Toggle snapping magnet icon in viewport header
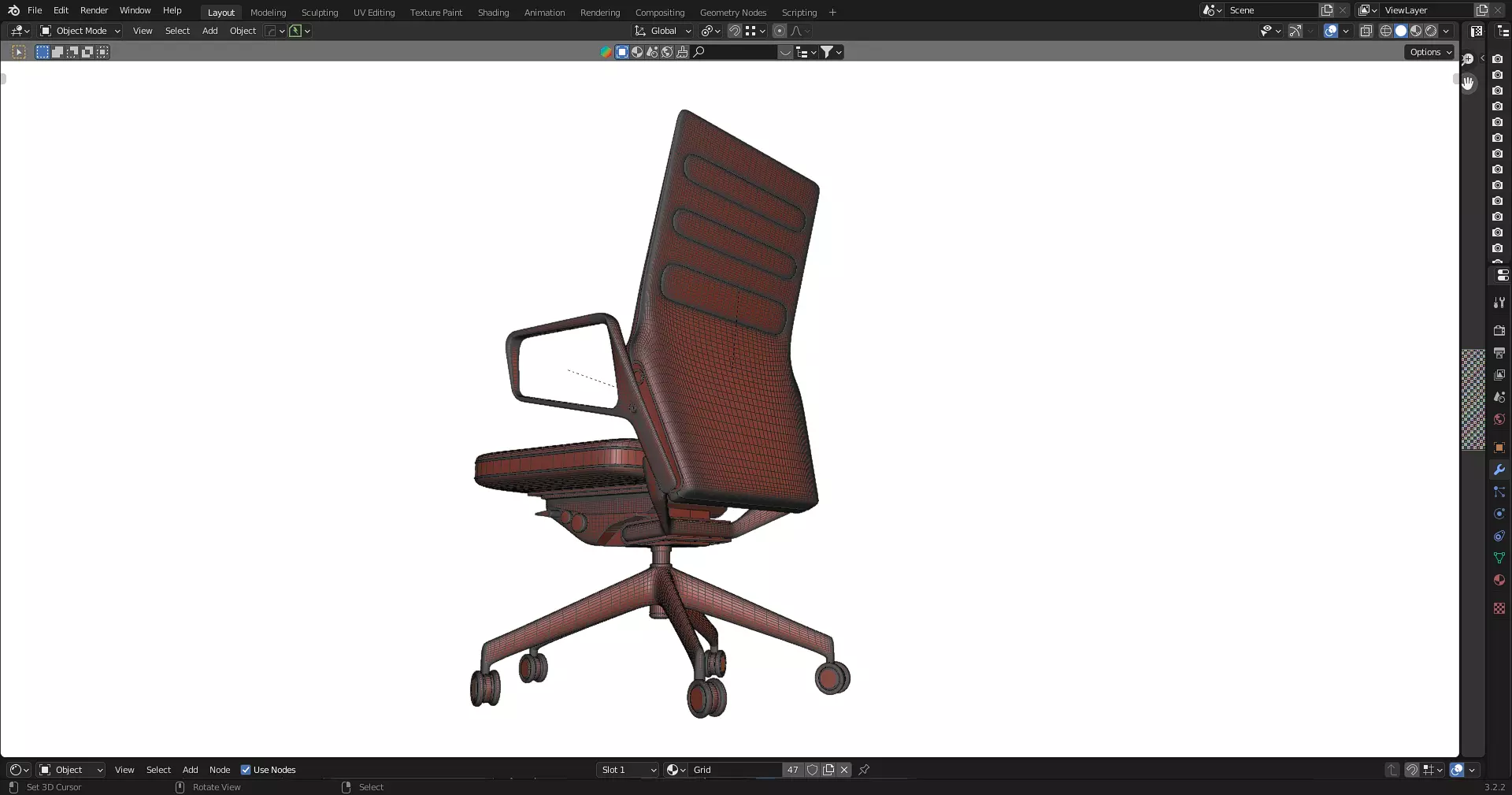 [734, 31]
